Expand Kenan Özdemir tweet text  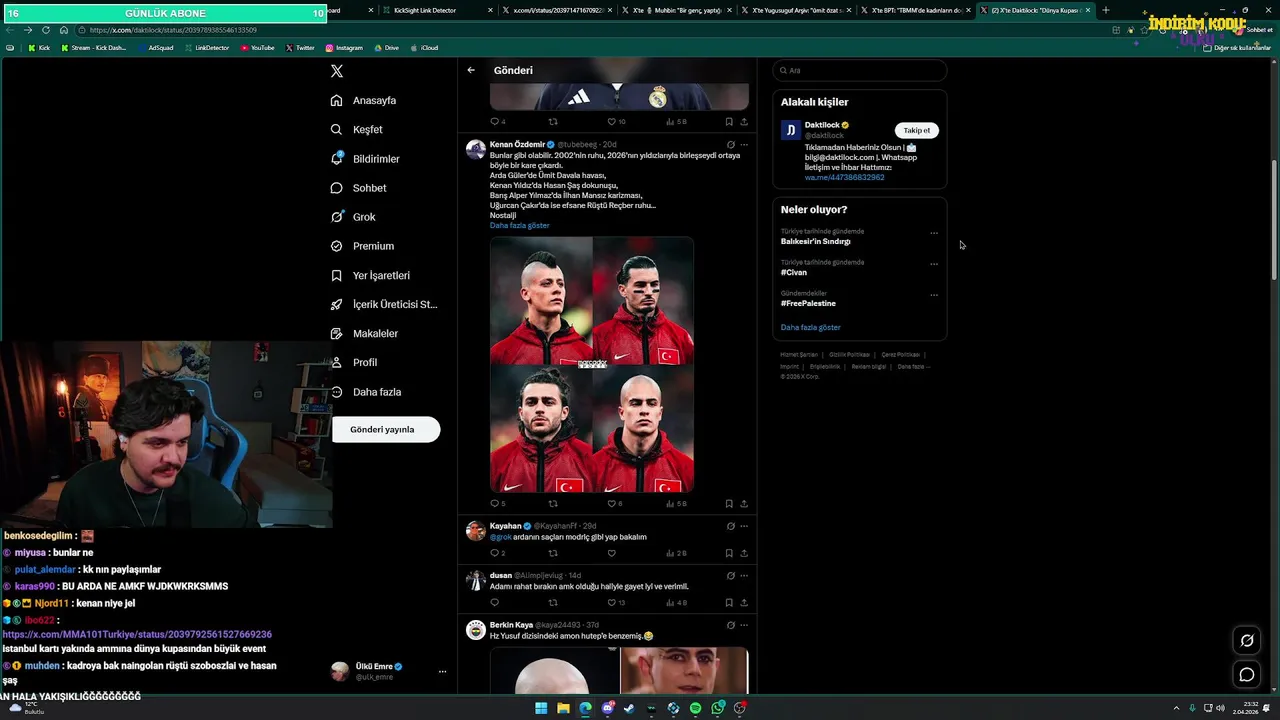point(519,225)
